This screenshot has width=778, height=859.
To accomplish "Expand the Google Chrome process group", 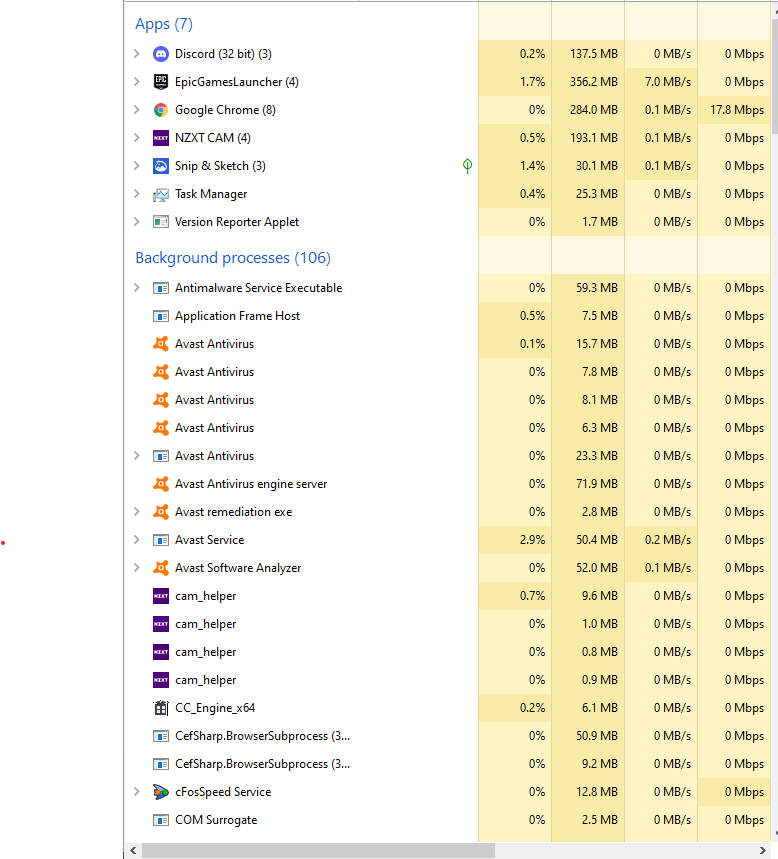I will point(137,110).
